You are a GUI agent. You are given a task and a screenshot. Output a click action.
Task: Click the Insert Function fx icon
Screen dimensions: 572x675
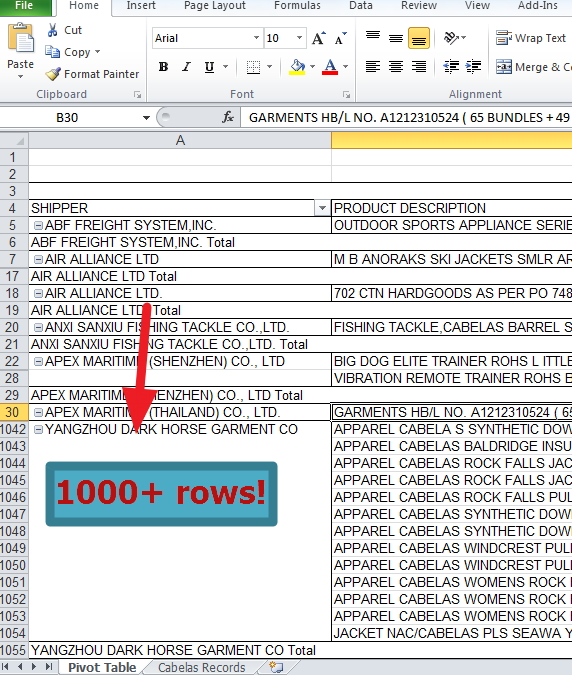[228, 117]
